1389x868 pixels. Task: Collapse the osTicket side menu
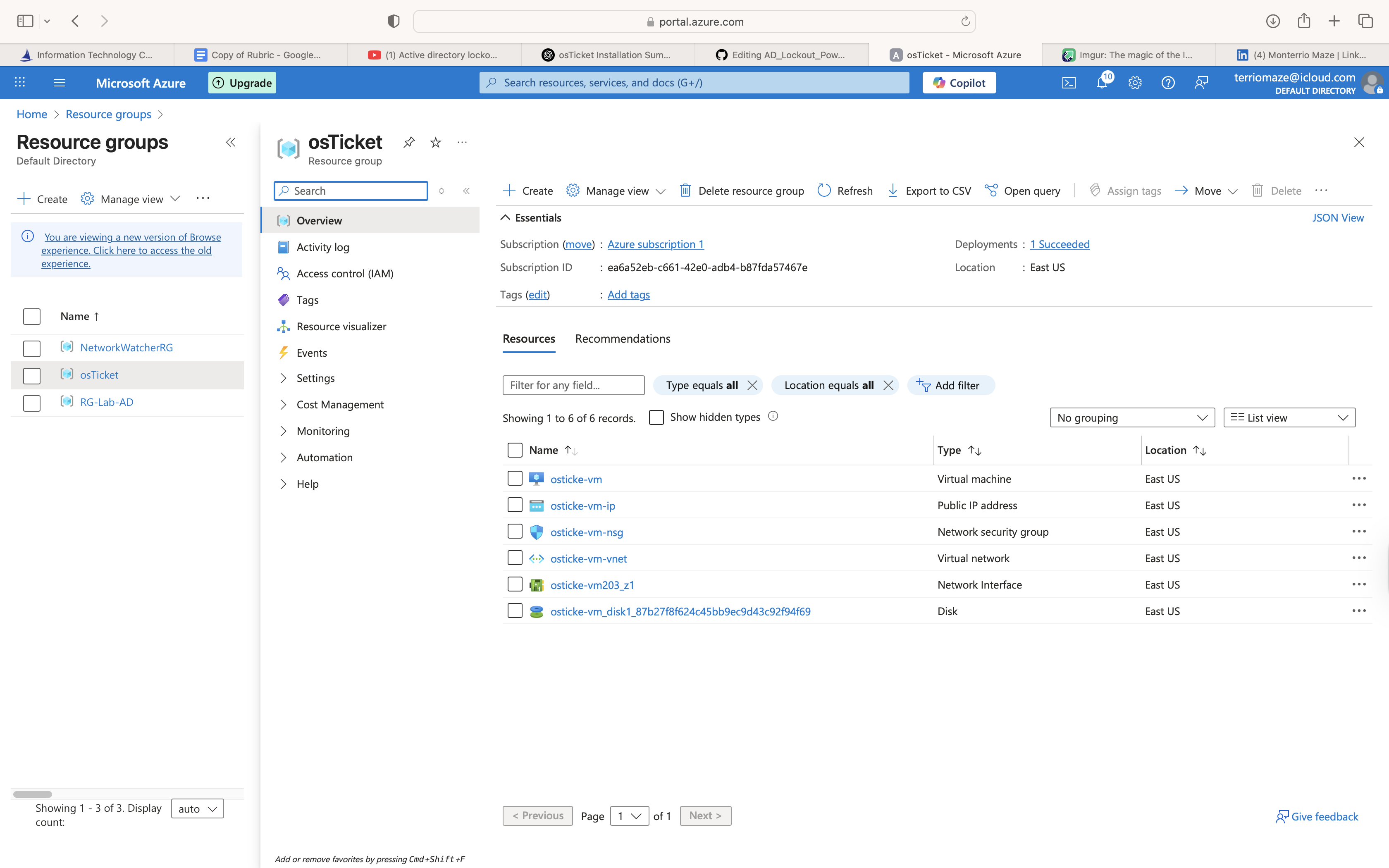(467, 191)
